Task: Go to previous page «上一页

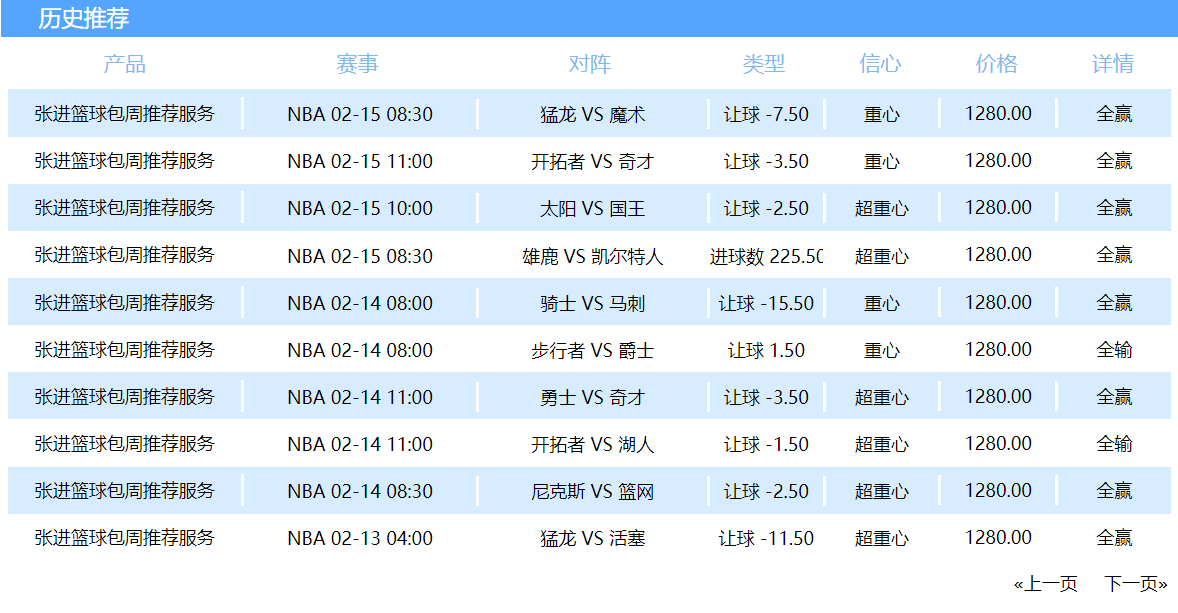Action: tap(1045, 584)
